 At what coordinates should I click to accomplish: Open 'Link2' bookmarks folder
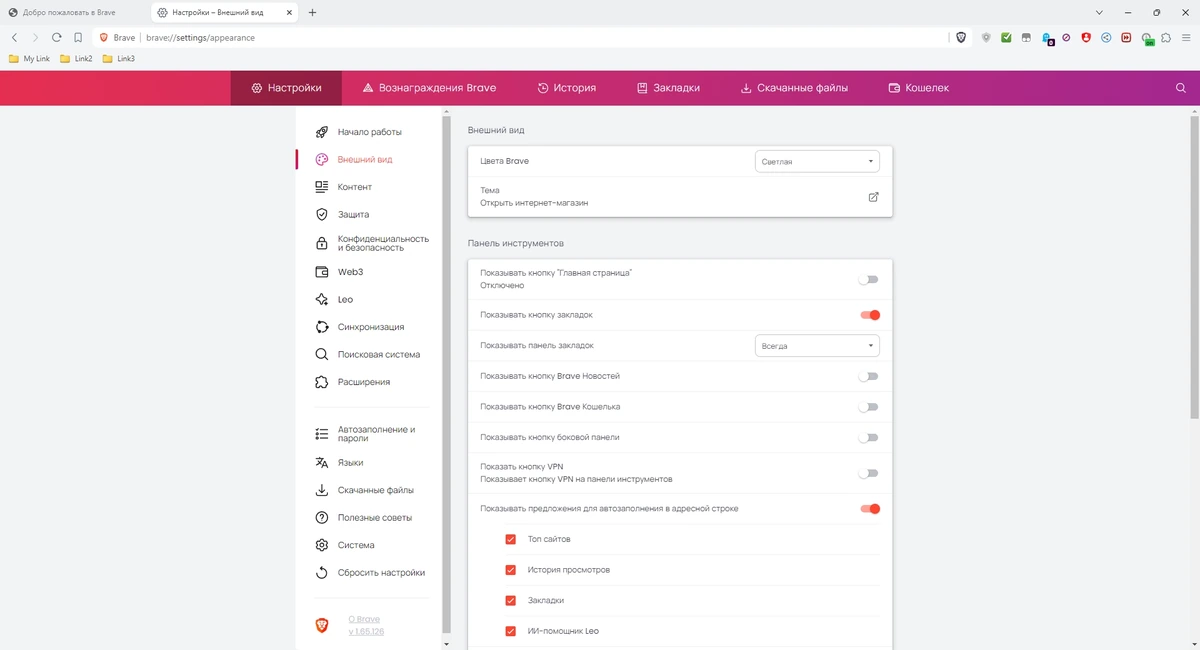[76, 59]
